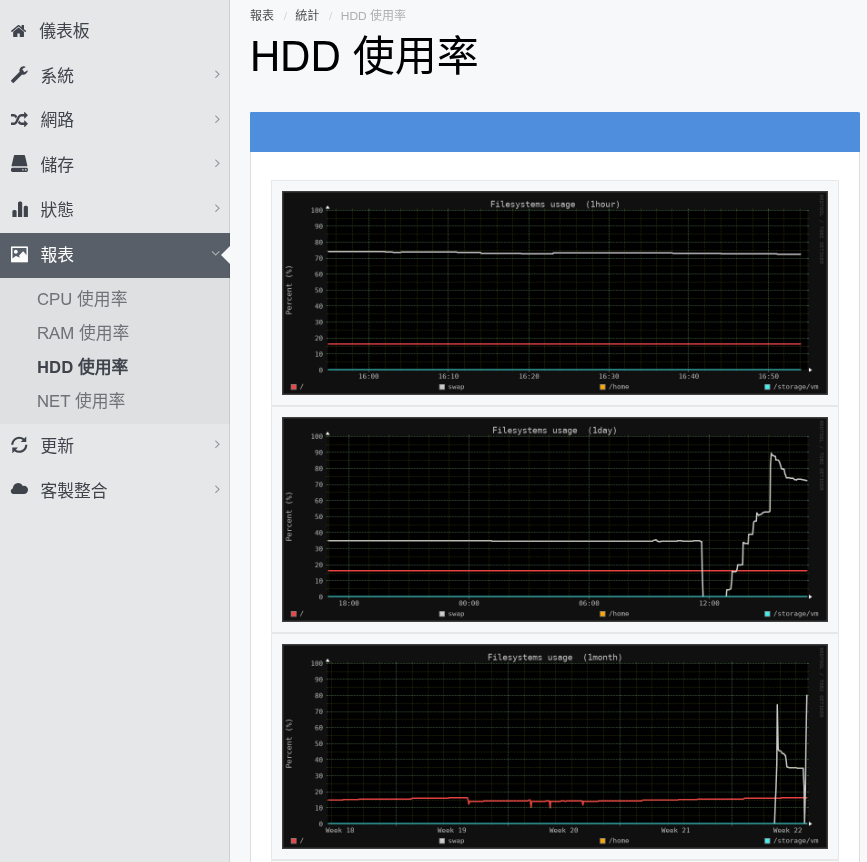
Task: Open the CPU 使用率 report
Action: pos(82,299)
